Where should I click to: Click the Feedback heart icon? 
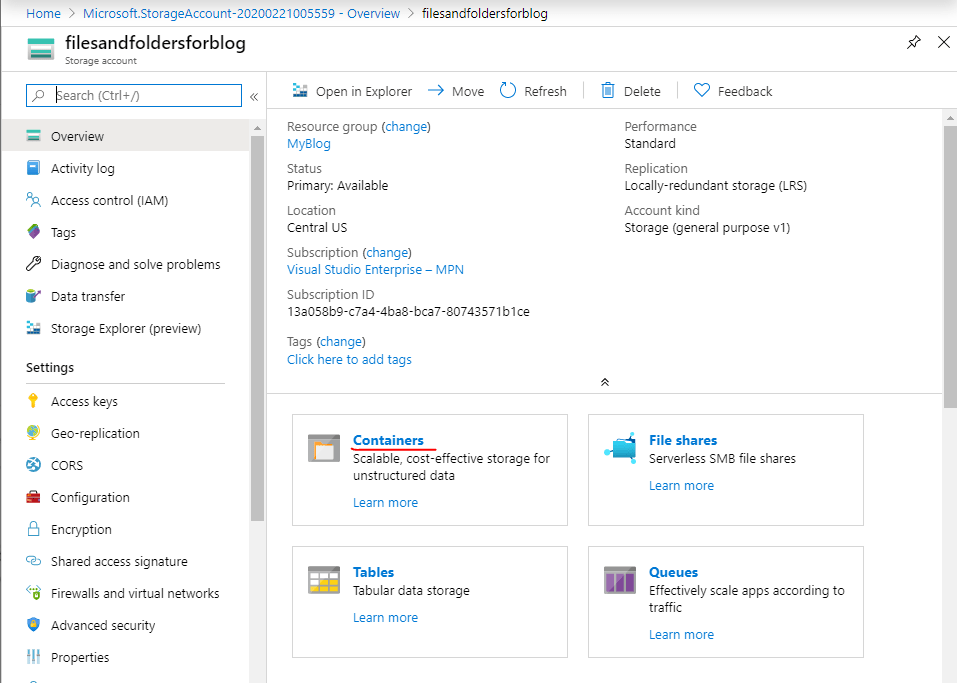702,91
